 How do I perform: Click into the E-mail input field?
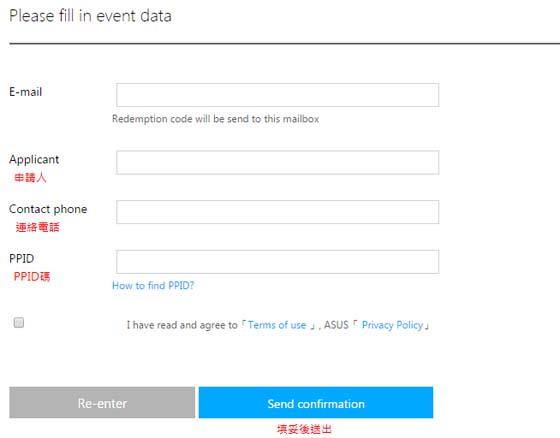278,95
